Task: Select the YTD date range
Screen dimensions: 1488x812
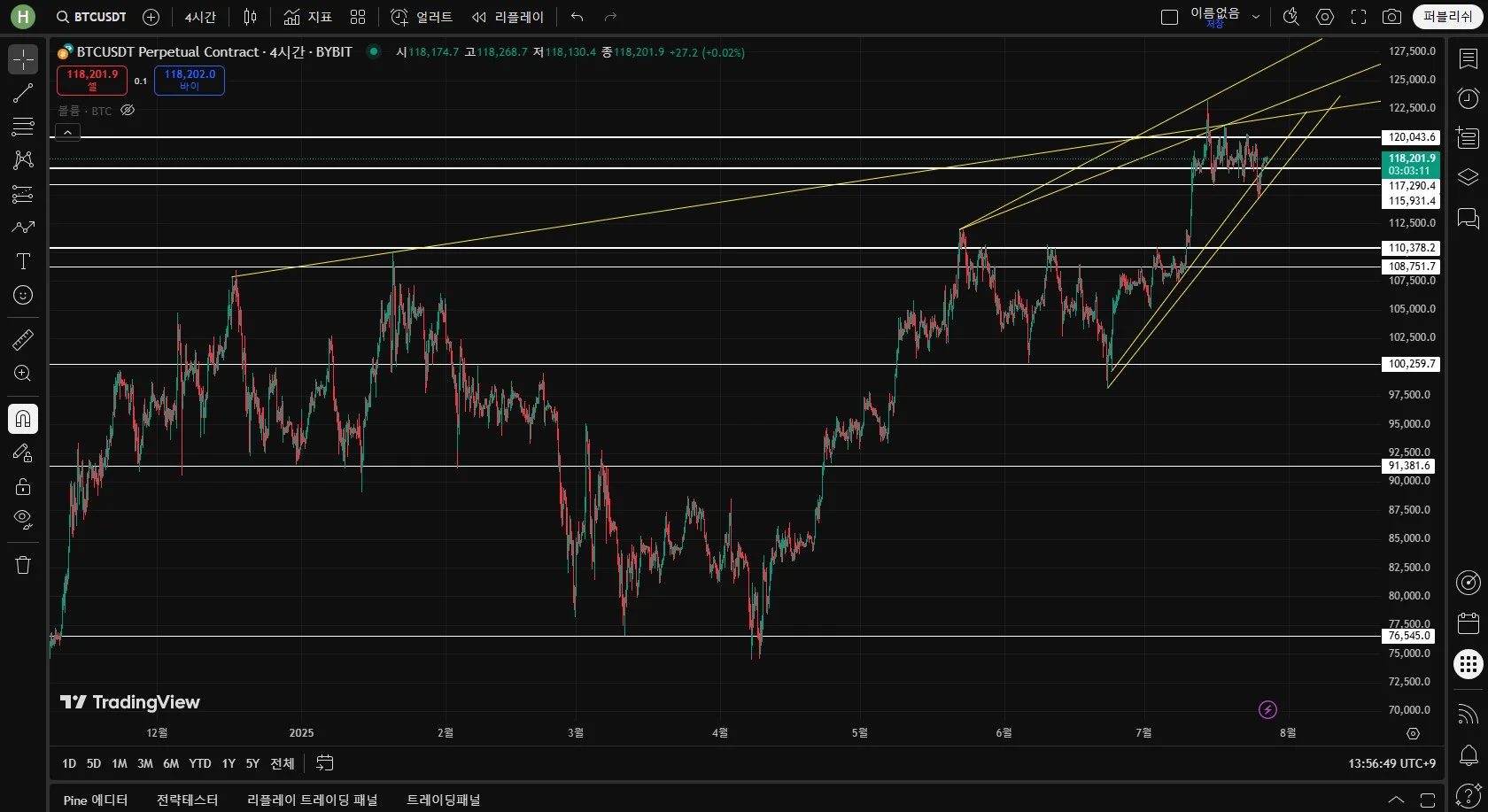Action: (x=200, y=763)
